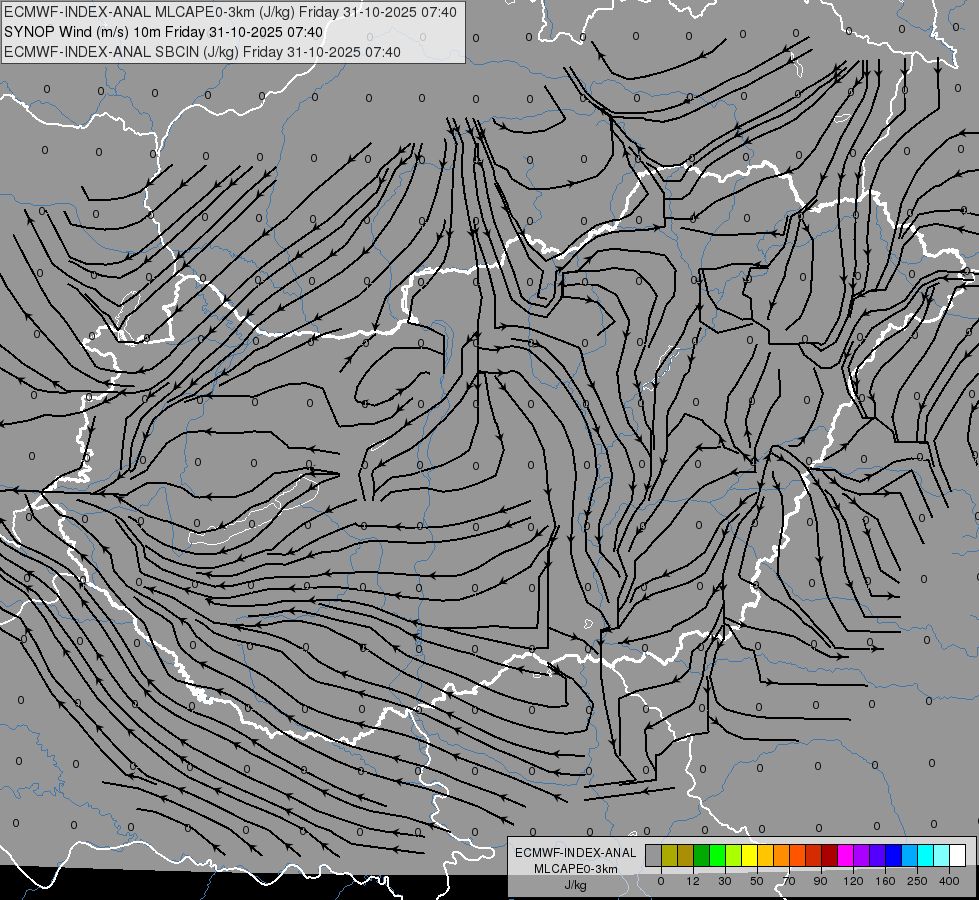Viewport: 979px width, 900px height.
Task: Click legend scale value 12
Action: tap(693, 881)
